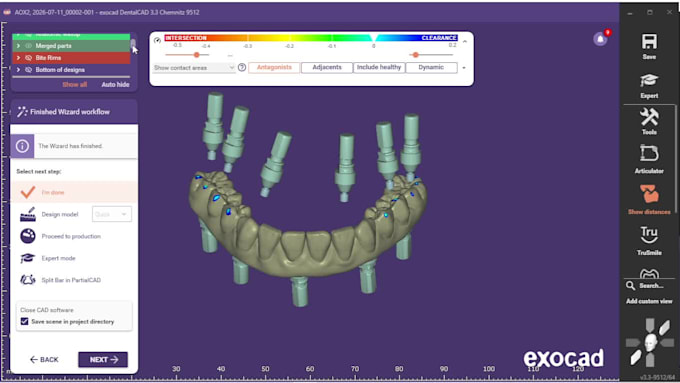Toggle the Include healthy option

pos(379,67)
